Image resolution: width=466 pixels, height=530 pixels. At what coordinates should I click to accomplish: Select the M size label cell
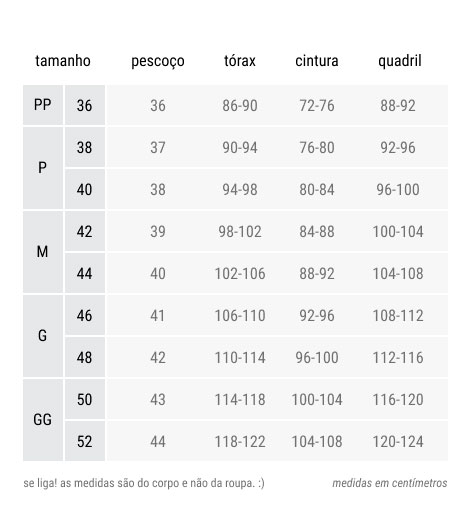point(43,252)
